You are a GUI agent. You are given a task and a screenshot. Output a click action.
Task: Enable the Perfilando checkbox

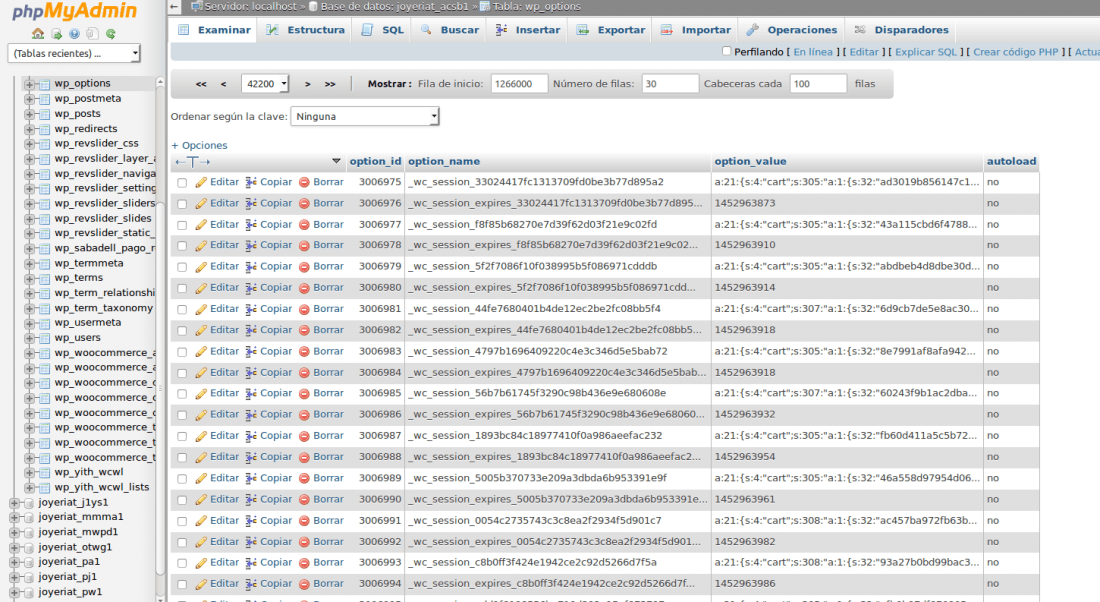point(727,51)
